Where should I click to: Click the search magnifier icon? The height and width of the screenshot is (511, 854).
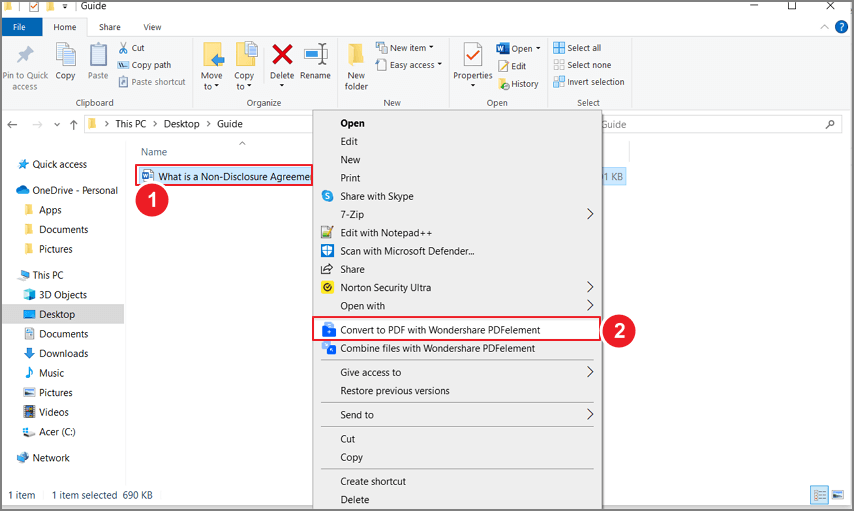pos(829,124)
